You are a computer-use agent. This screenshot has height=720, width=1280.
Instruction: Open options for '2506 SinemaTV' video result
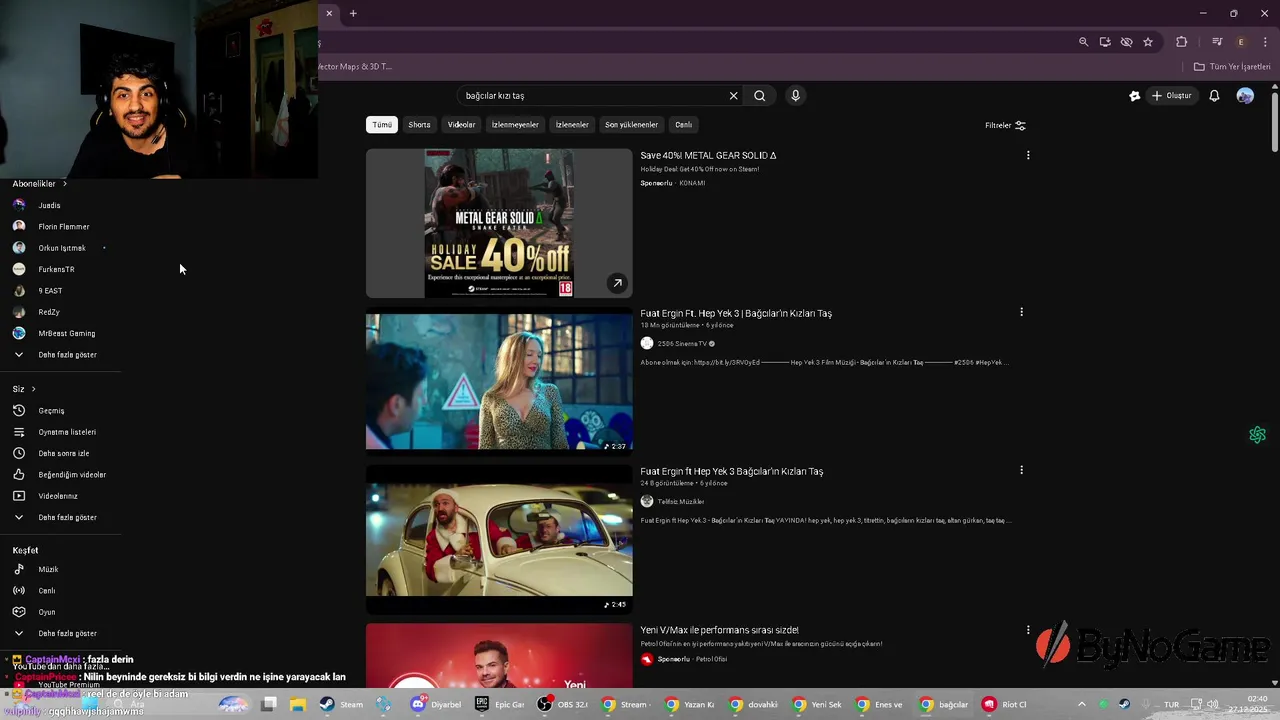point(1021,312)
